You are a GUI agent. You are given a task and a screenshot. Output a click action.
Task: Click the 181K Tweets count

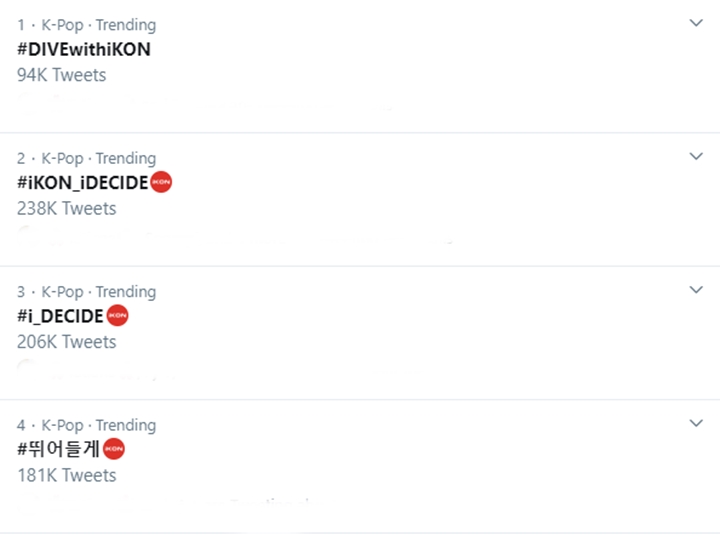(x=66, y=475)
